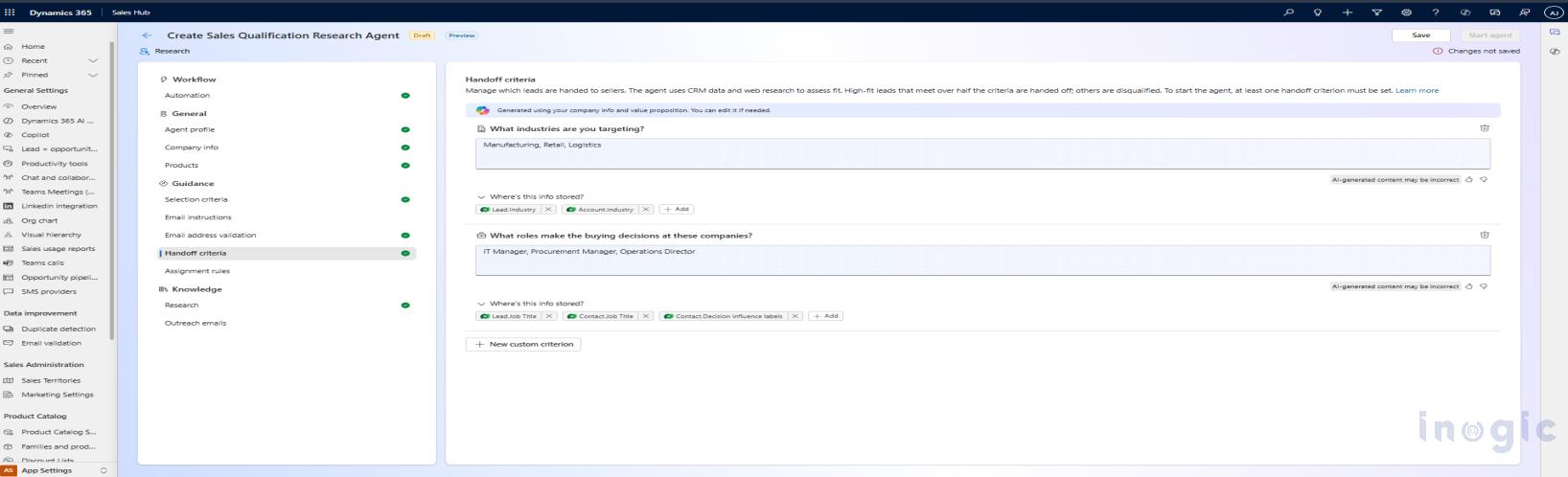Click into the industries targeting text field
The height and width of the screenshot is (477, 1568).
point(981,153)
